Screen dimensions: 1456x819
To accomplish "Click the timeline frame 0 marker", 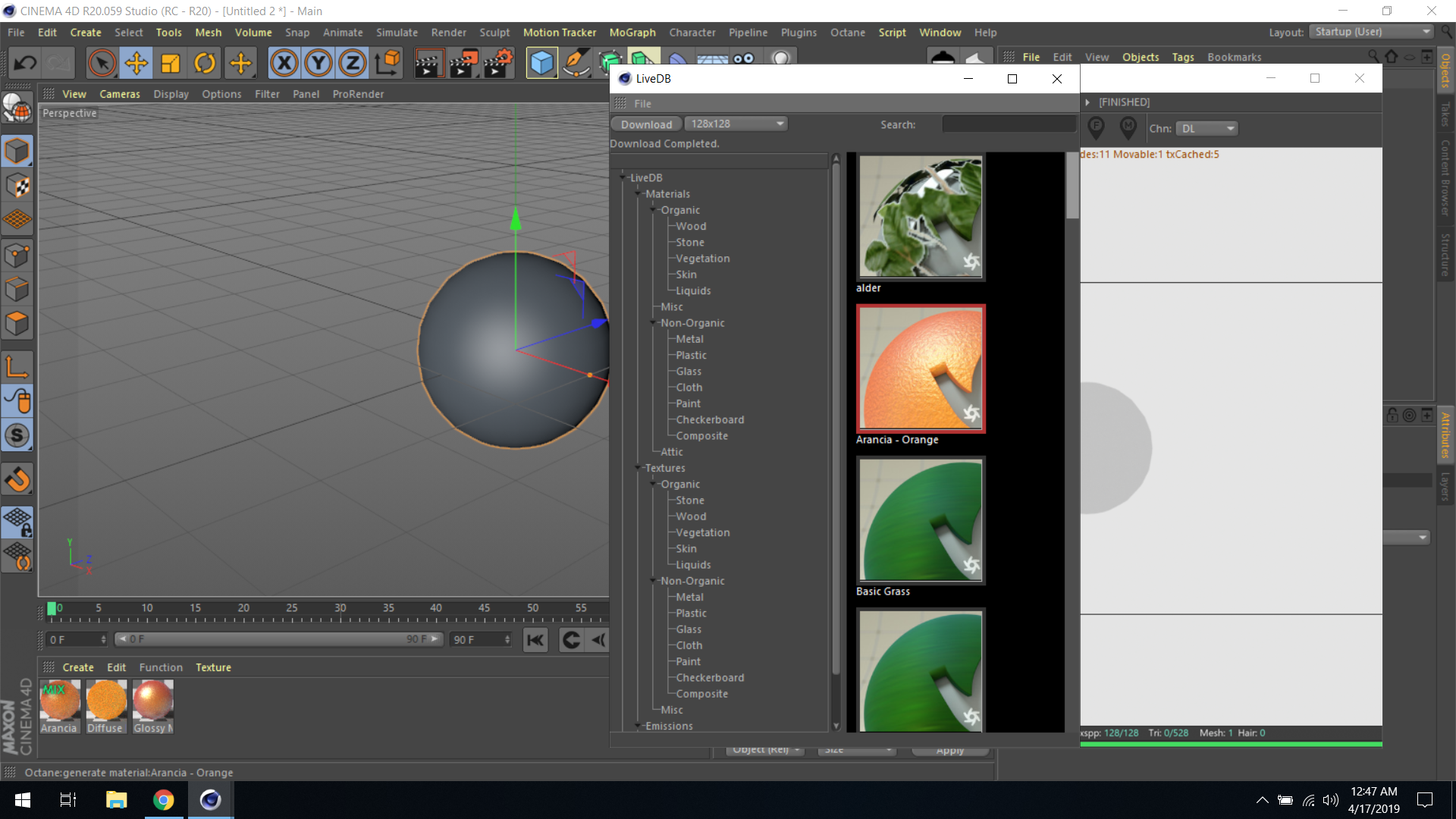I will 52,608.
